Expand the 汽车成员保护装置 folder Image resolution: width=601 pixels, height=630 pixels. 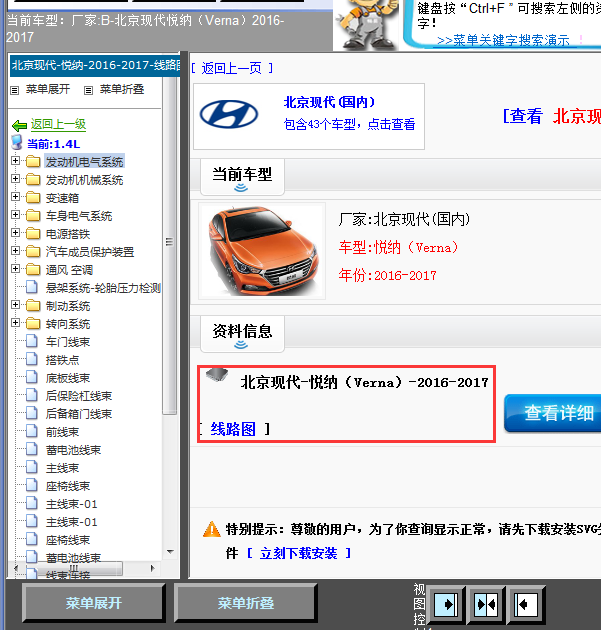click(15, 251)
